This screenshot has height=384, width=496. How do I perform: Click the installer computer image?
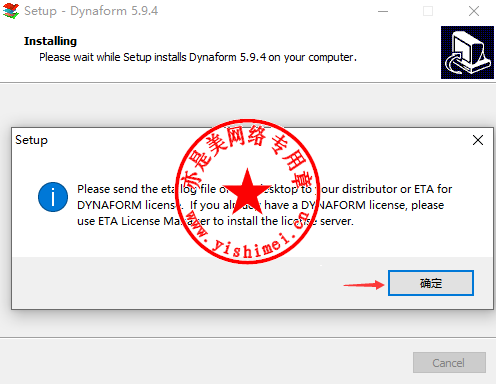pyautogui.click(x=467, y=52)
